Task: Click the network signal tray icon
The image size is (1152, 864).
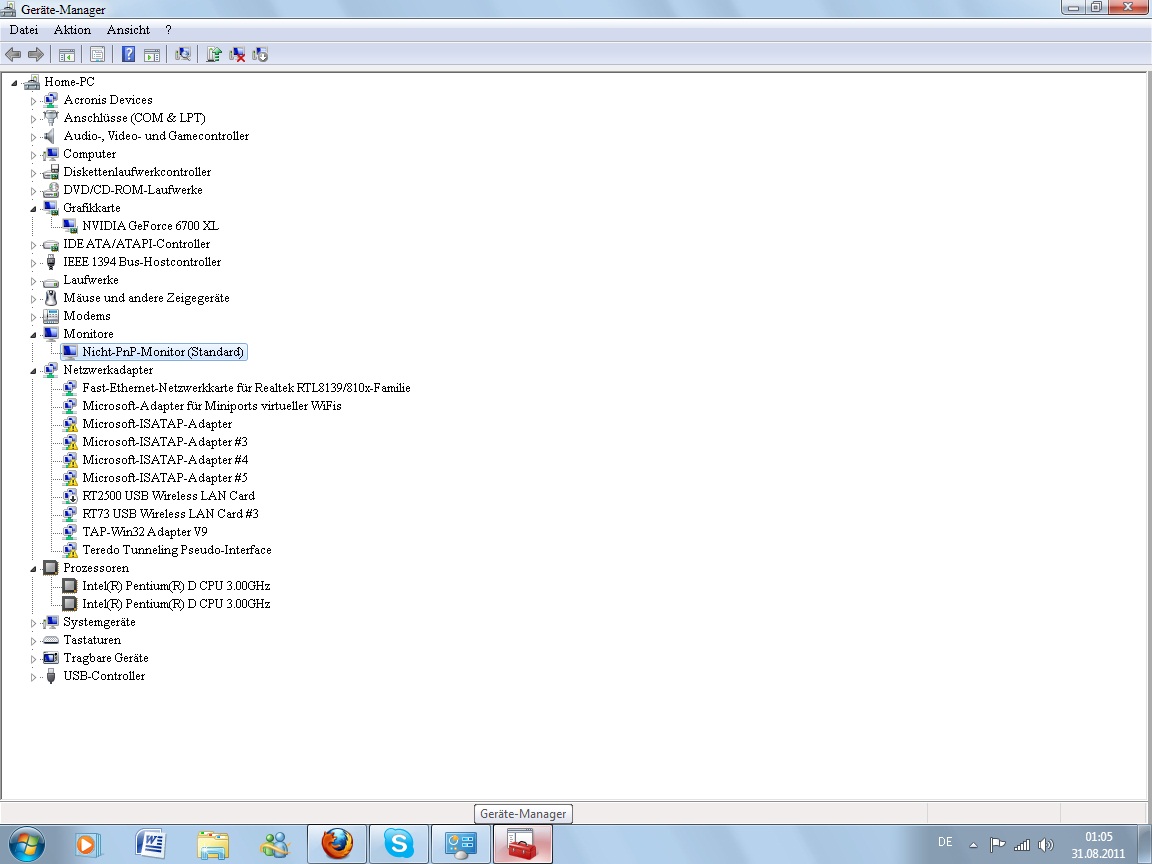Action: [x=1022, y=845]
